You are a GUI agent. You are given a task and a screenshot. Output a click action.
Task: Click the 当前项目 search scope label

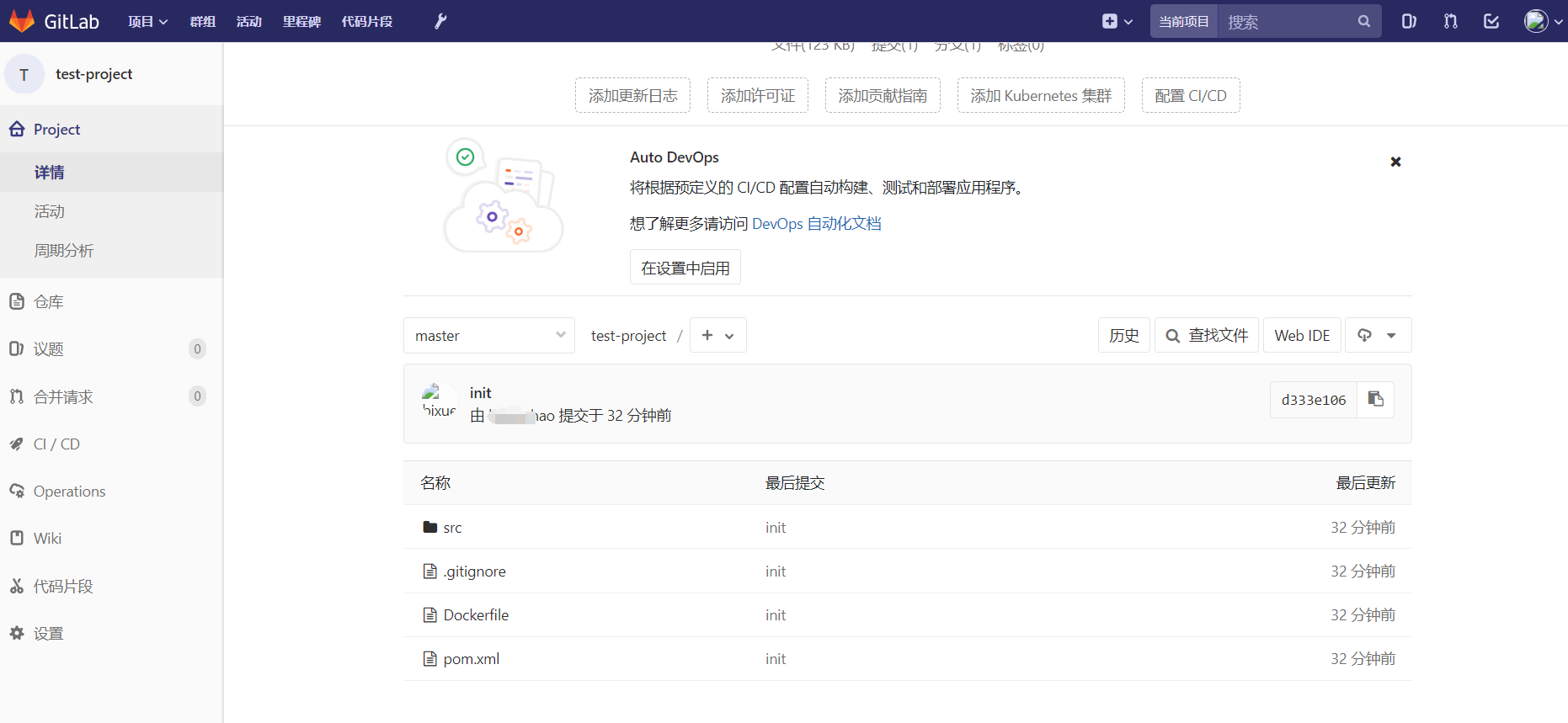pyautogui.click(x=1184, y=21)
